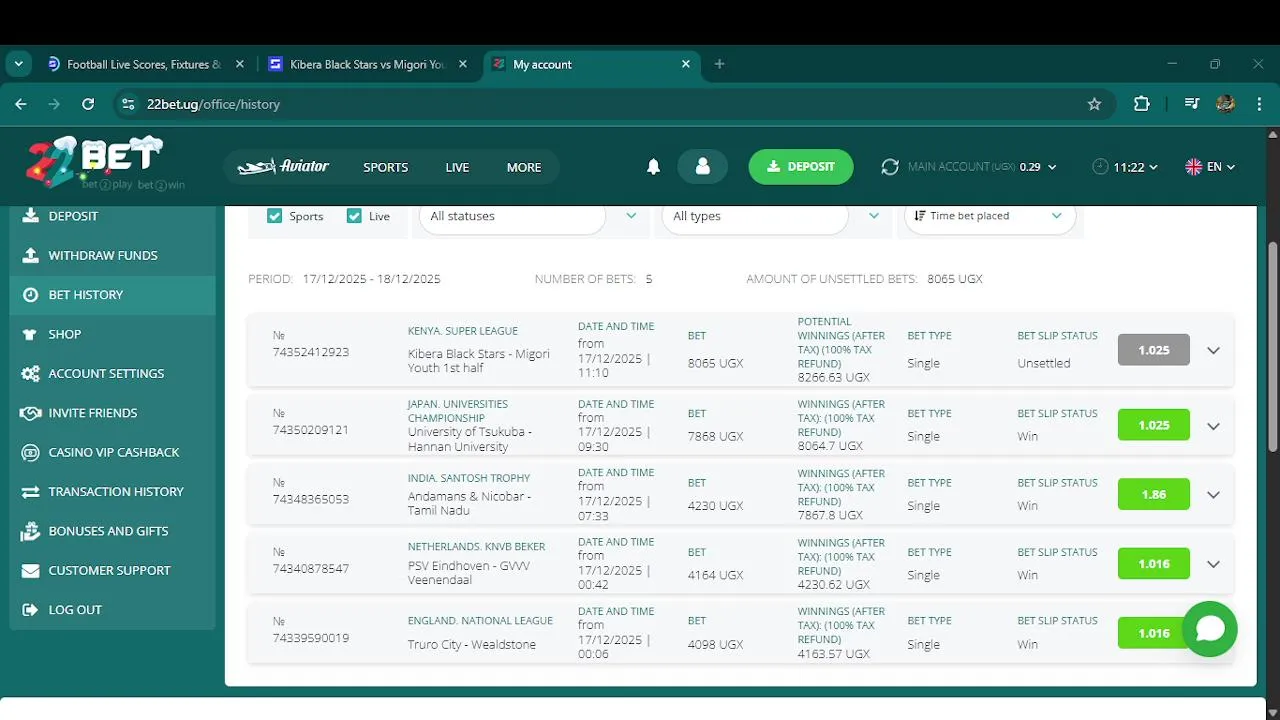Click the ENGLAND. NATIONAL LEAGUE label
The width and height of the screenshot is (1280, 720).
point(480,621)
